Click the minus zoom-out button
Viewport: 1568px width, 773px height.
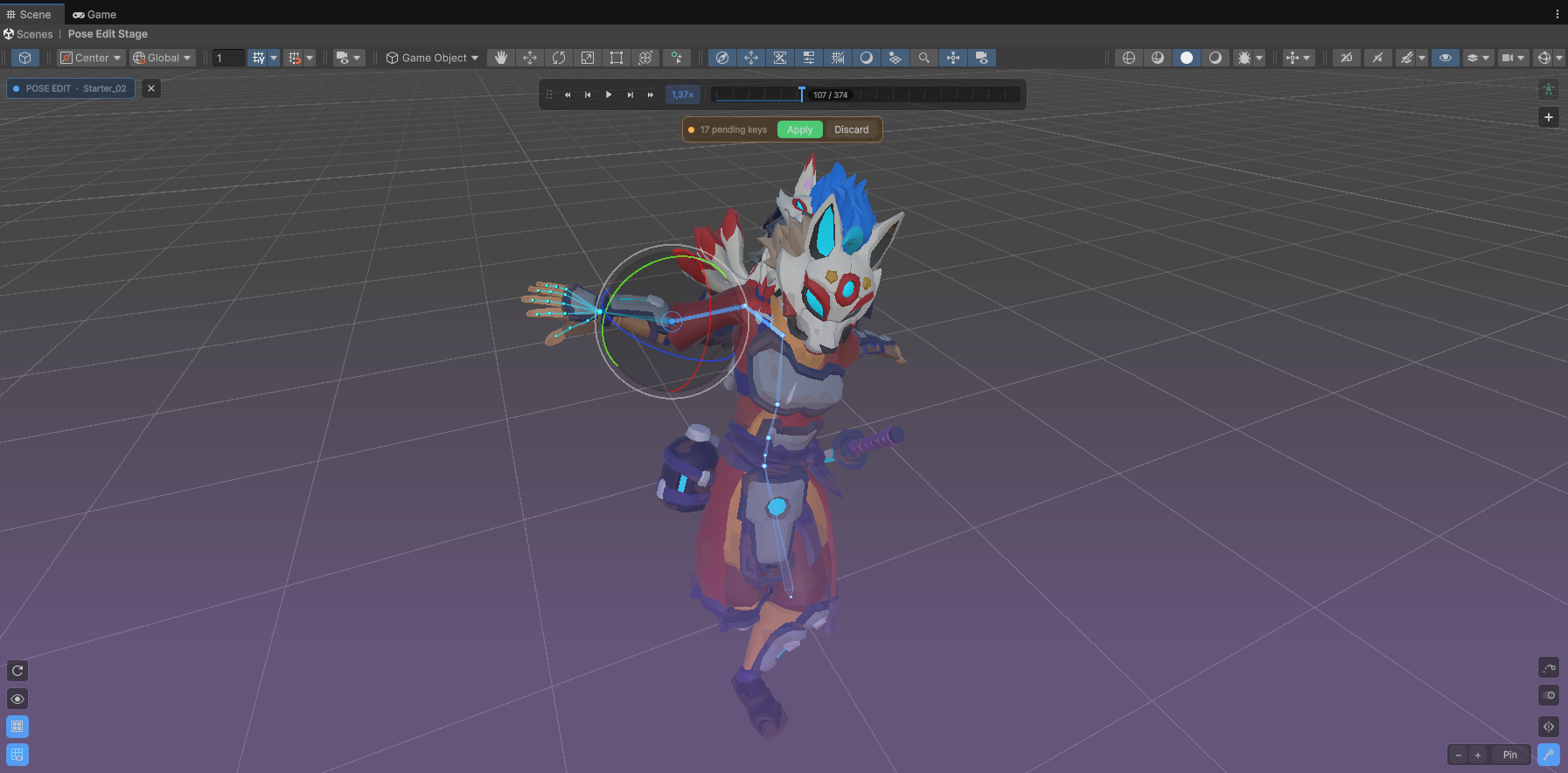click(x=1459, y=755)
